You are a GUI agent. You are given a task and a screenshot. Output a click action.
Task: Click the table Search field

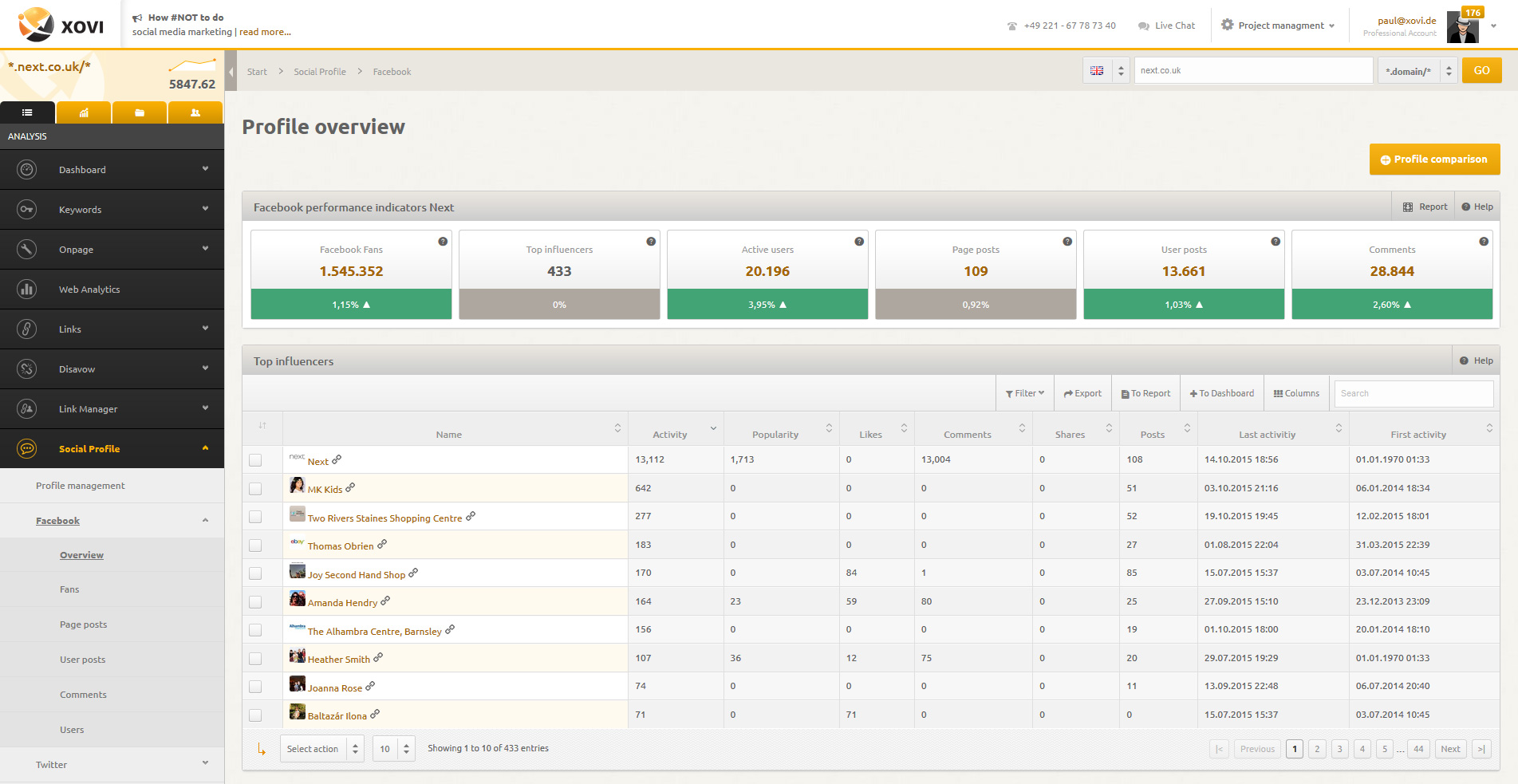pos(1414,393)
